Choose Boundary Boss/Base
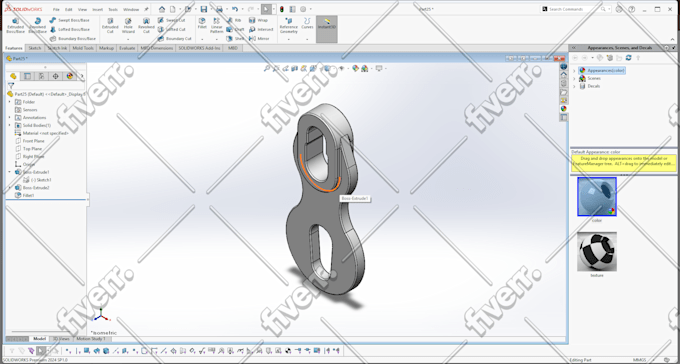 click(72, 39)
